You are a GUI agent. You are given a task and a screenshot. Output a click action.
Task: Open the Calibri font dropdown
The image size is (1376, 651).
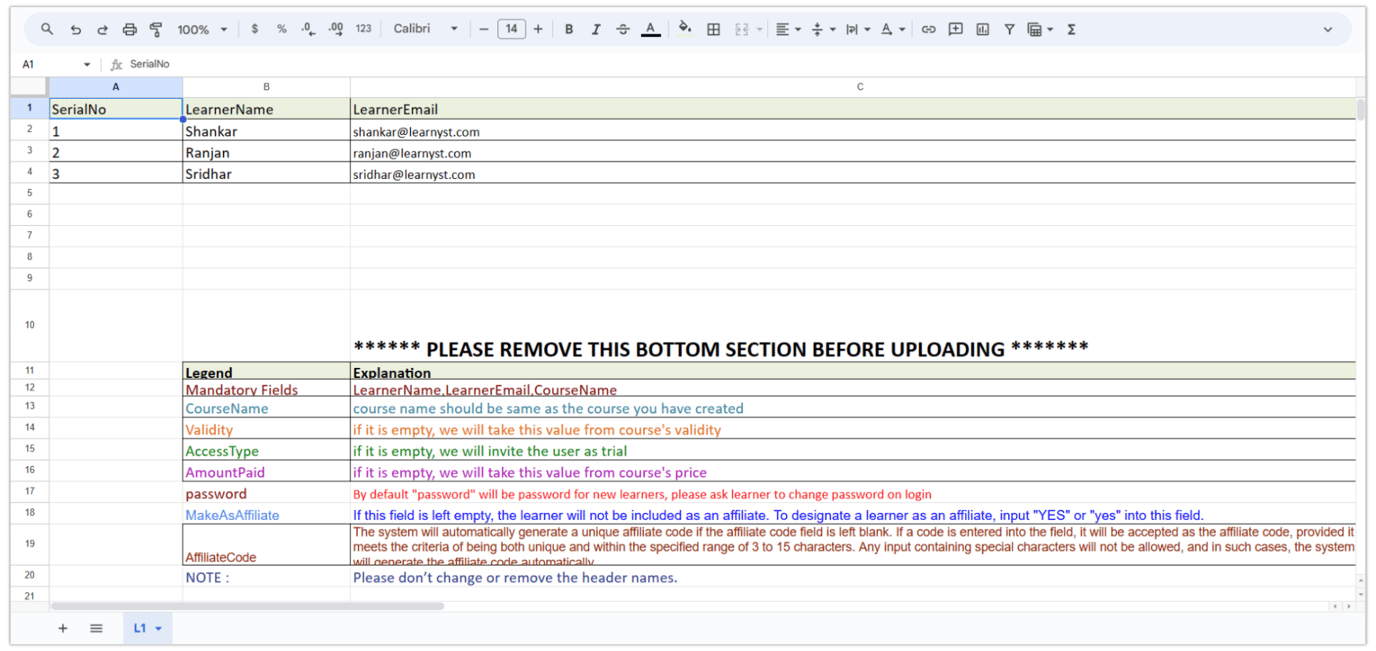(425, 29)
